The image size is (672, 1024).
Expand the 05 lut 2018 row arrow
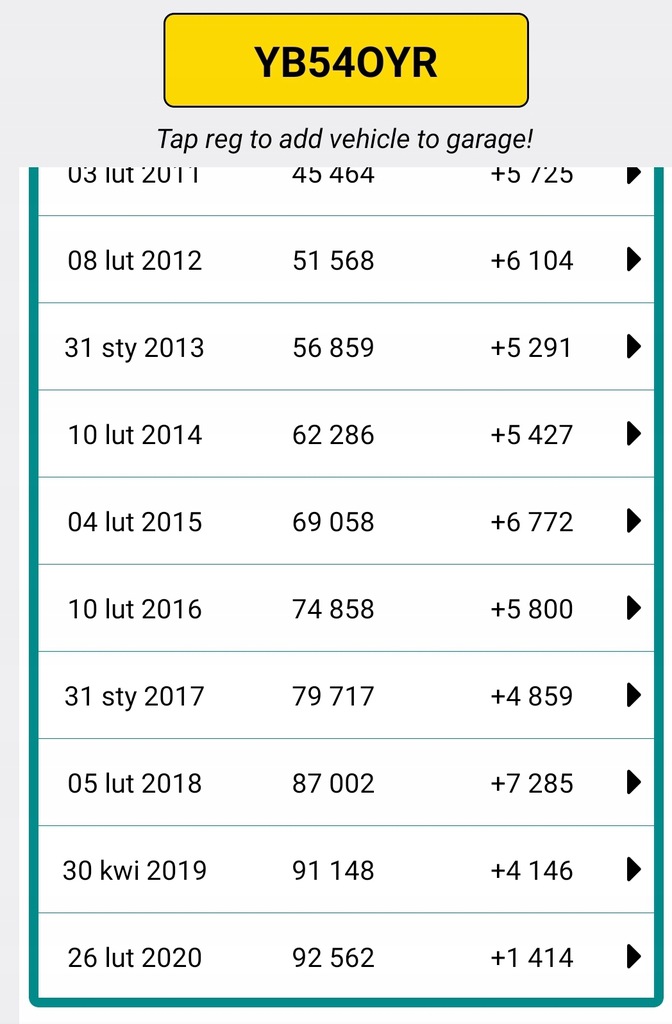(x=632, y=782)
